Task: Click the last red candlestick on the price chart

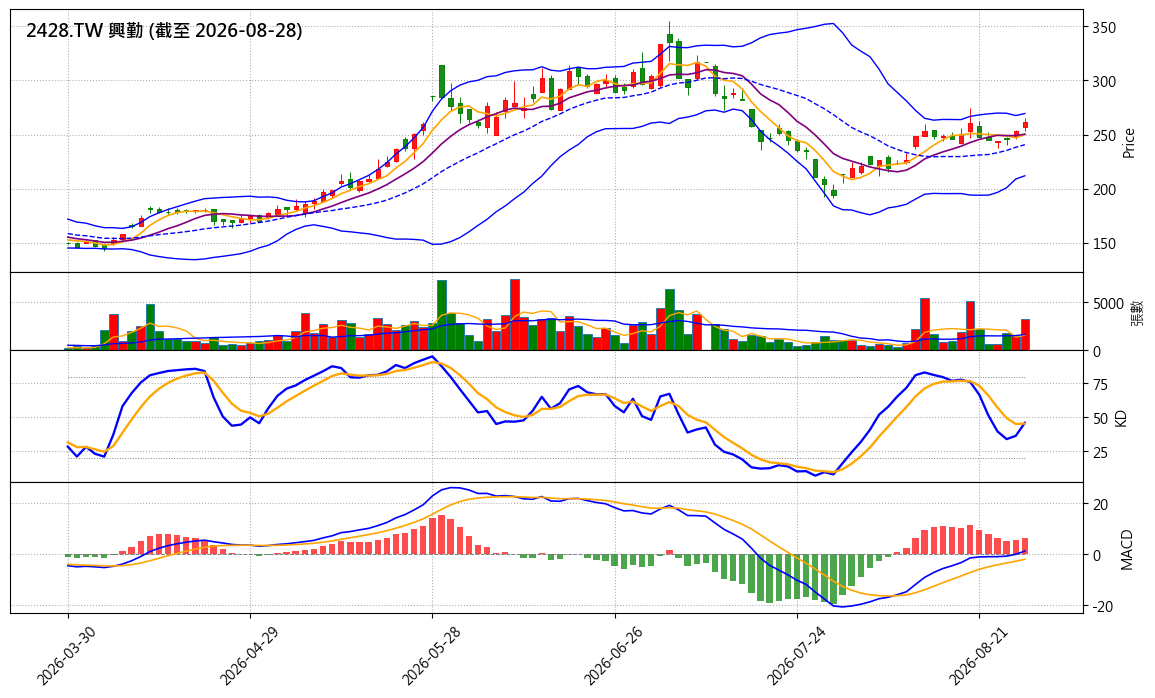Action: (x=1025, y=124)
